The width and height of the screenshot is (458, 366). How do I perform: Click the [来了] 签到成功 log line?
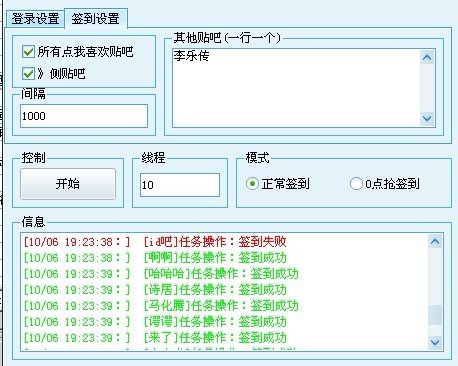(155, 338)
